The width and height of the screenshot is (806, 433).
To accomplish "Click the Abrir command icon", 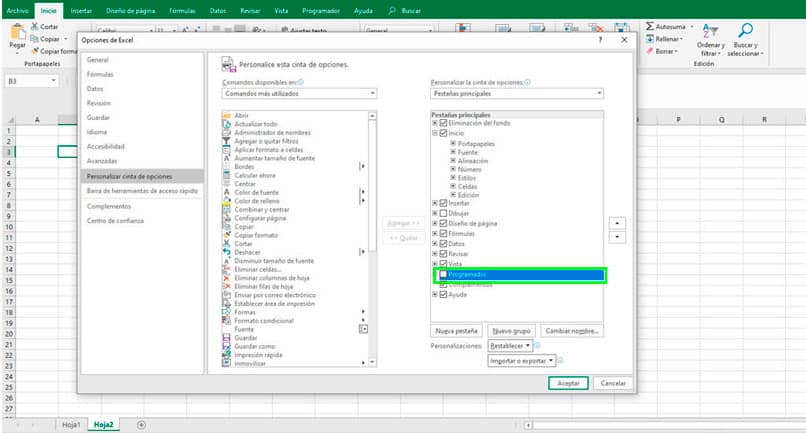I will pyautogui.click(x=226, y=116).
